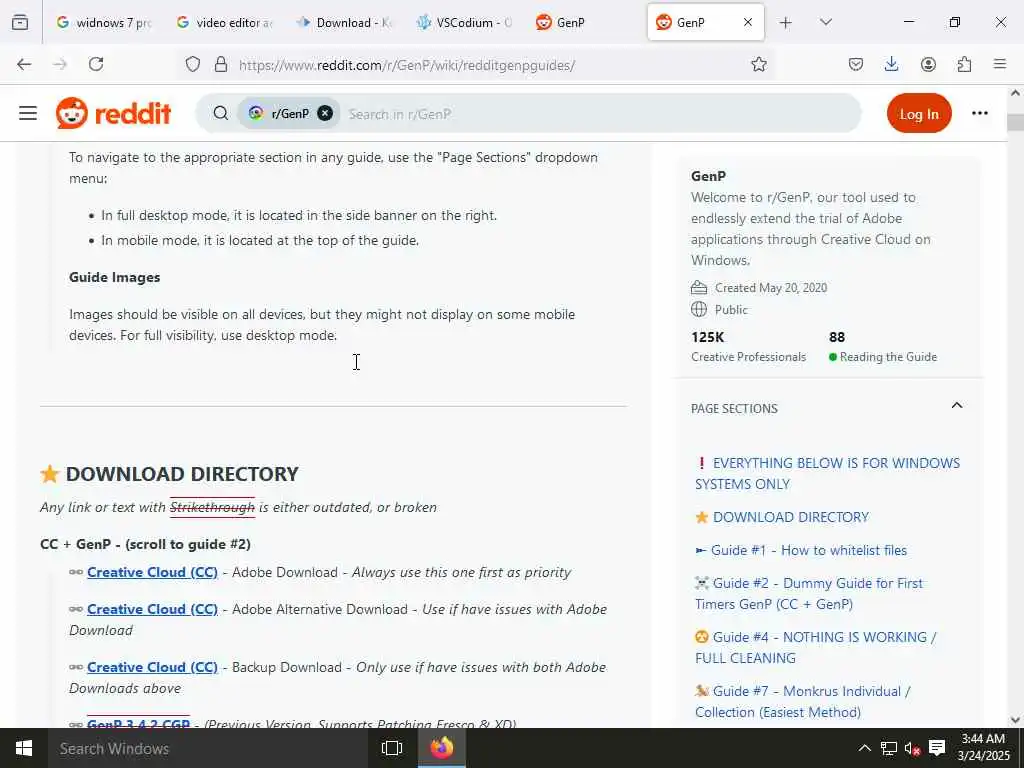This screenshot has width=1024, height=768.
Task: Open Reddit three-dot more options menu
Action: tap(980, 113)
